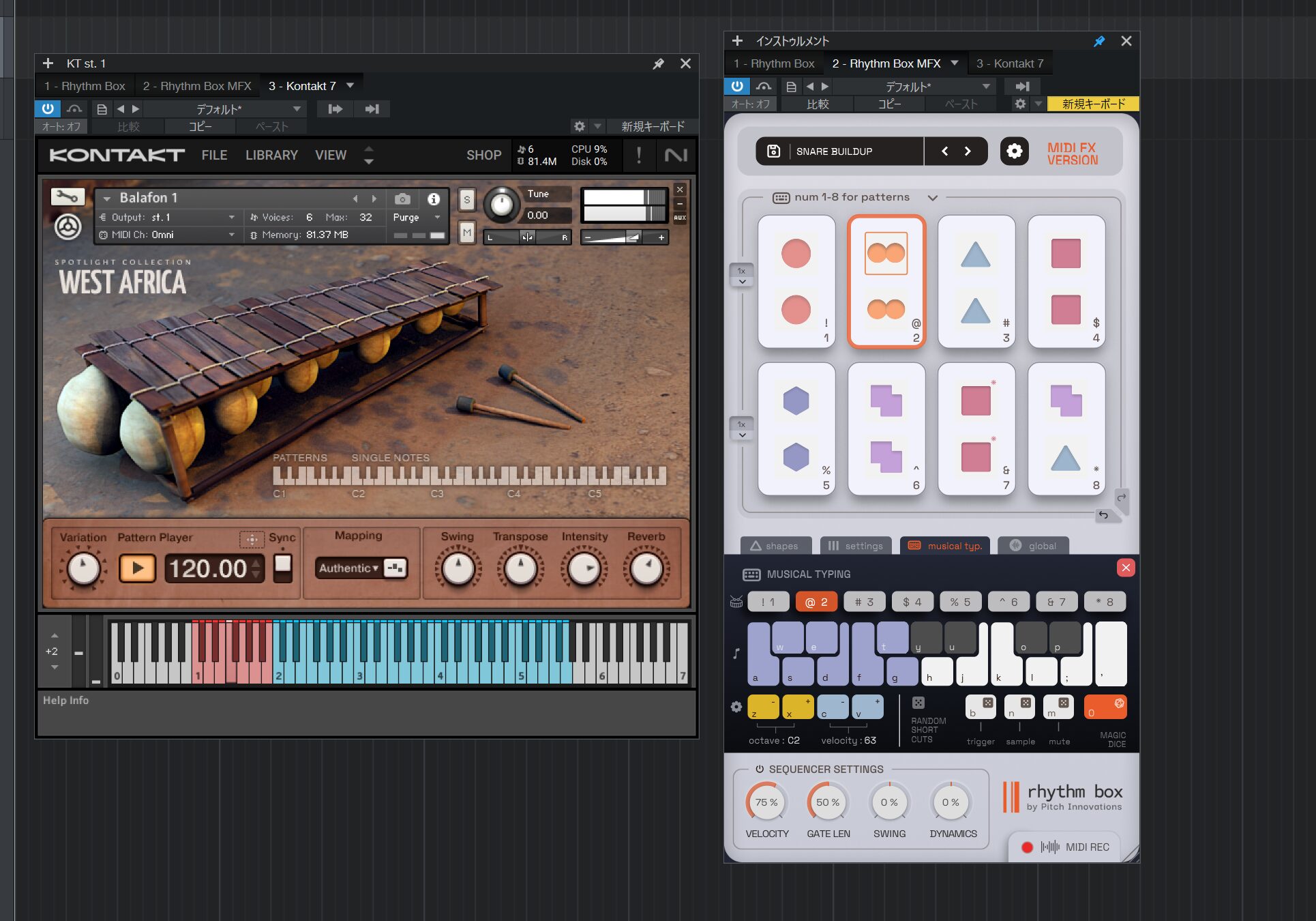Expand the Purge dropdown menu
Screen dimensions: 1316x921
click(x=416, y=217)
